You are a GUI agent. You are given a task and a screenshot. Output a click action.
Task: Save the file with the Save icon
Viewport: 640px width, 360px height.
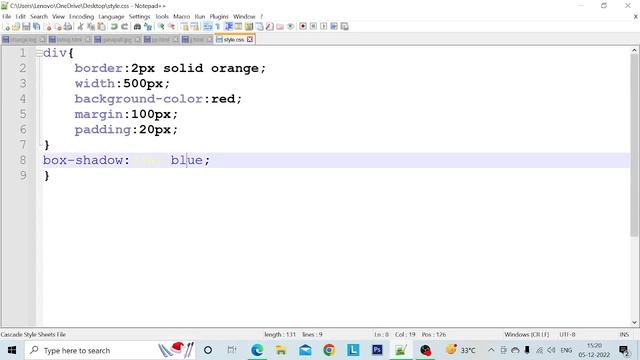[x=26, y=27]
